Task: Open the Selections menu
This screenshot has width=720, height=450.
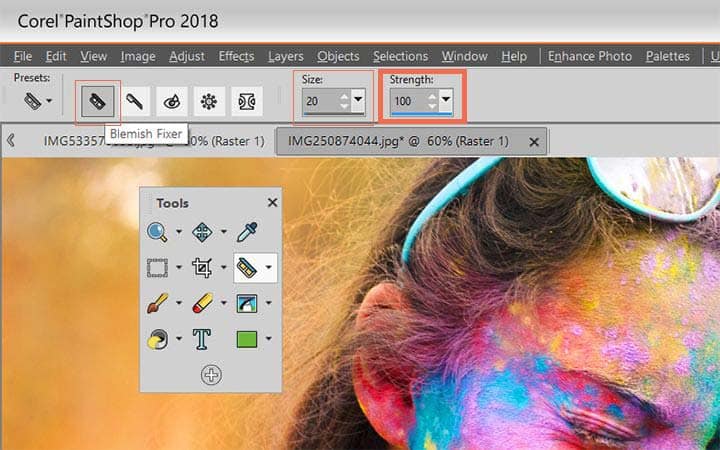Action: pos(400,56)
